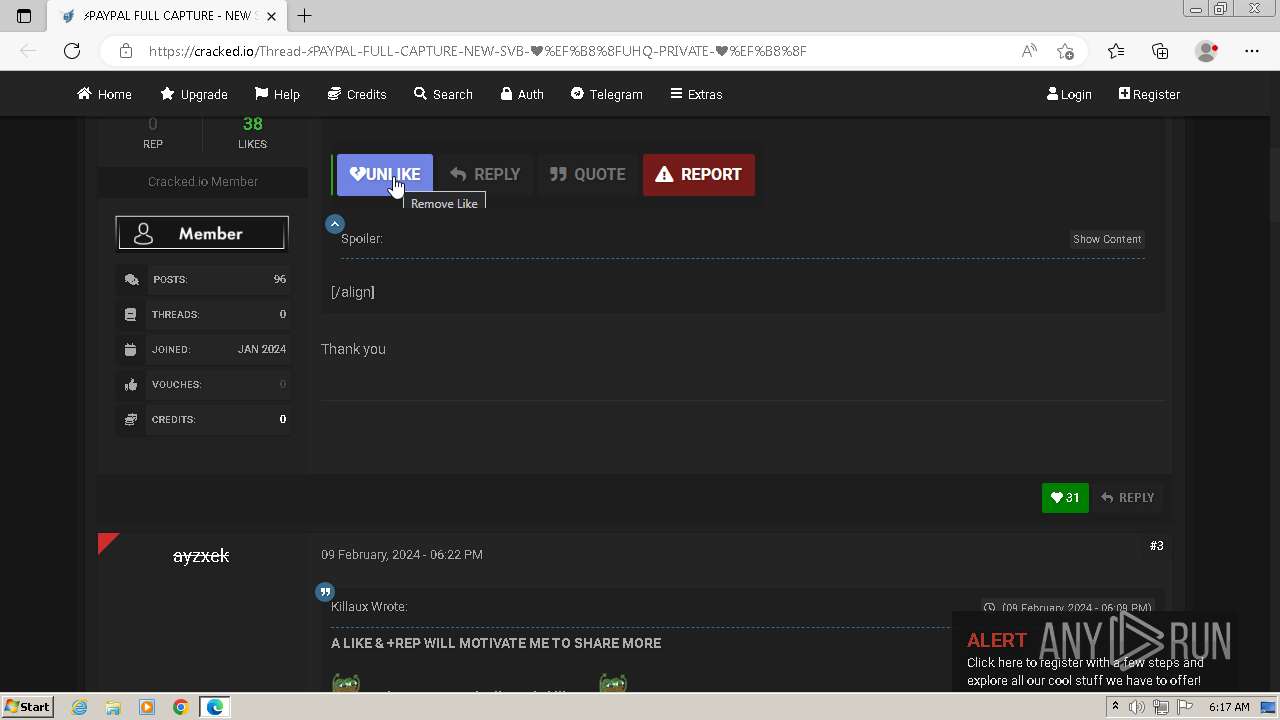
Task: Click the Joined calendar icon
Action: [x=131, y=350]
